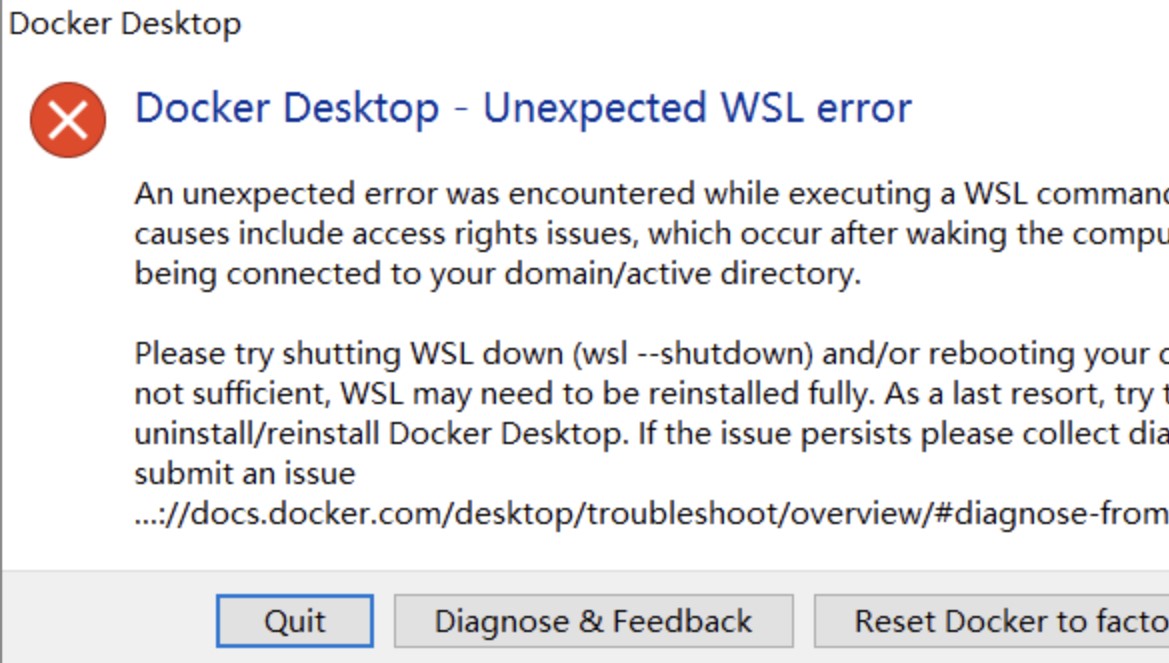Click the 'uninstall/reinstall Docker Desktop' line
The width and height of the screenshot is (1169, 663).
(652, 434)
